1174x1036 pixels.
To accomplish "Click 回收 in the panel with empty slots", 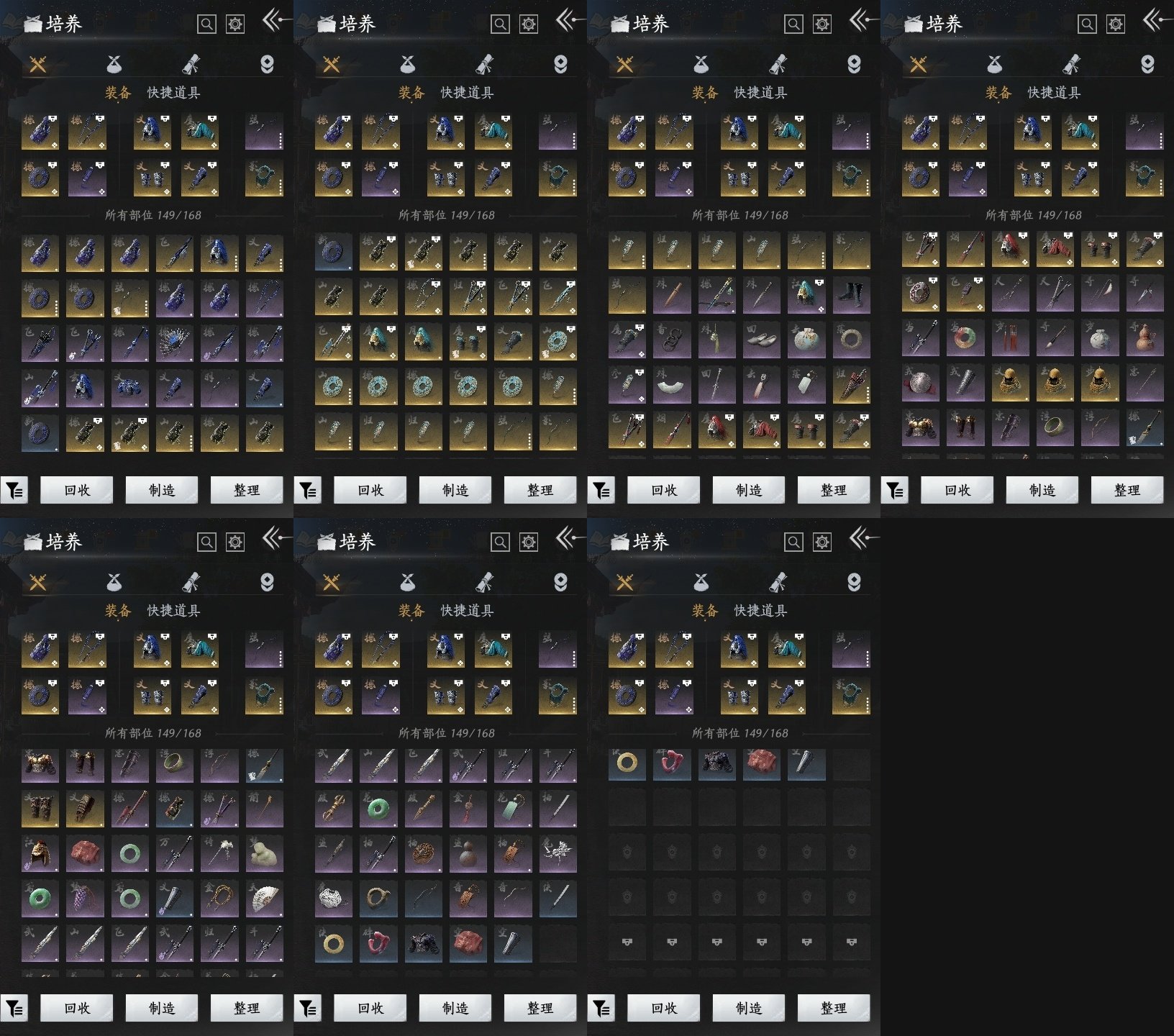I will (x=663, y=1009).
